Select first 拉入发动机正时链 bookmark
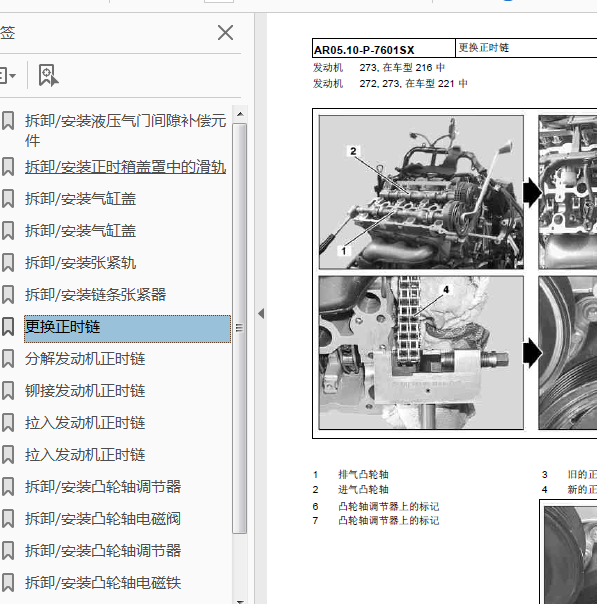This screenshot has width=597, height=604. [x=85, y=423]
